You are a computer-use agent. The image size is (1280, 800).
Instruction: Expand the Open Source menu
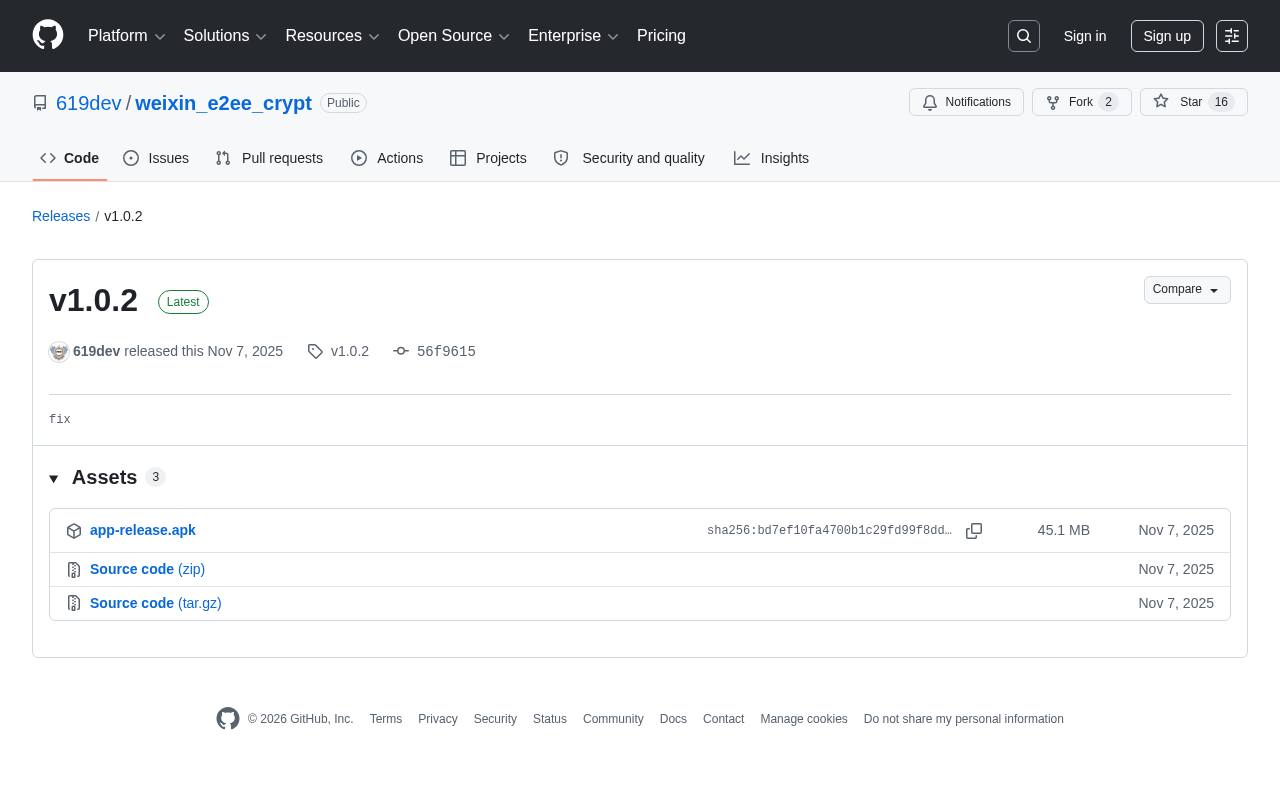454,36
